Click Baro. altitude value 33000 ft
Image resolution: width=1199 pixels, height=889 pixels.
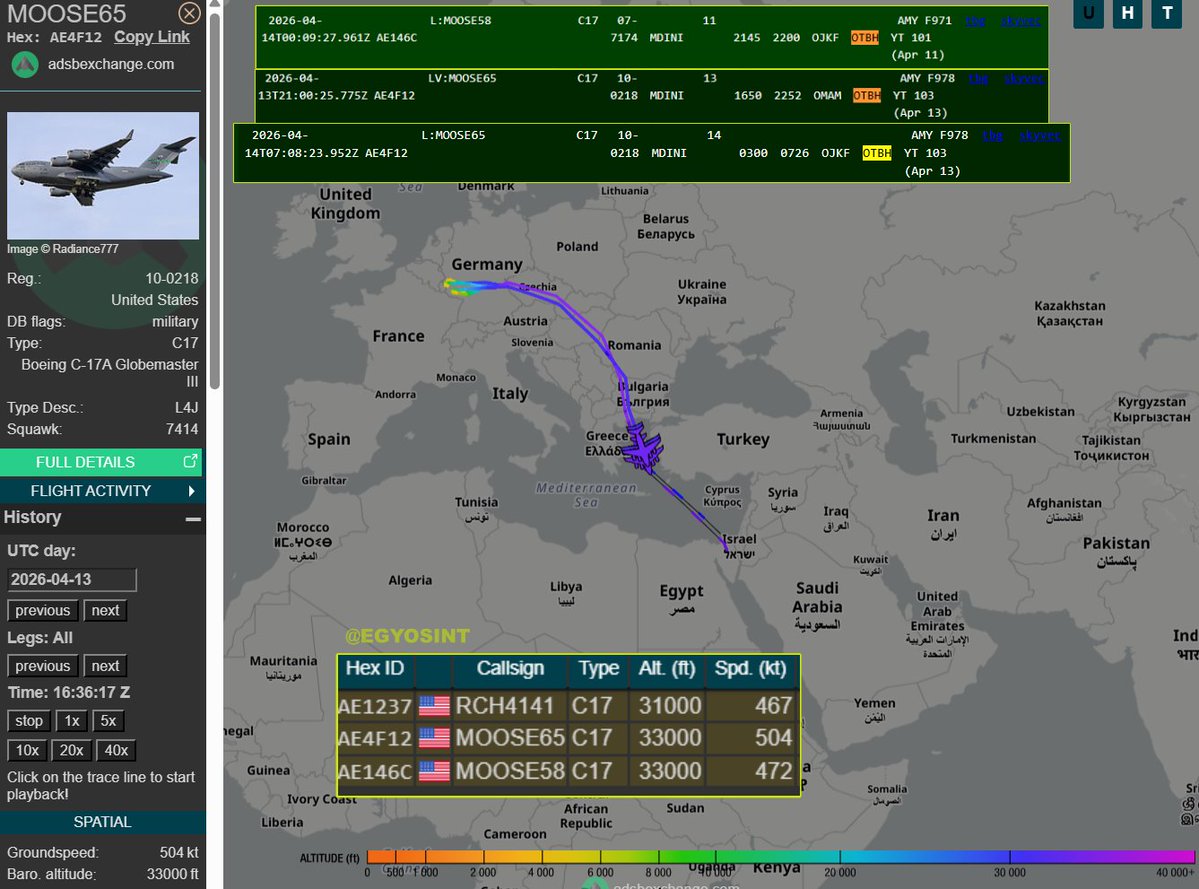tap(173, 874)
